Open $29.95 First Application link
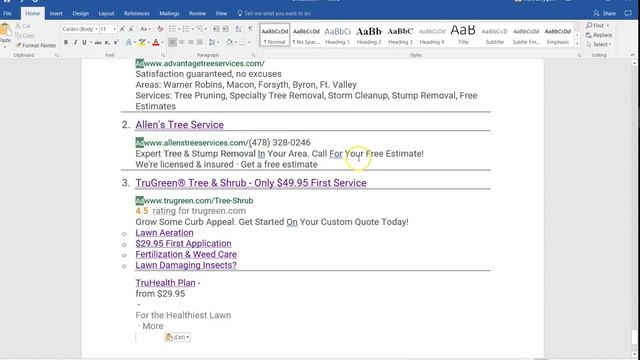This screenshot has height=360, width=640. [x=183, y=244]
